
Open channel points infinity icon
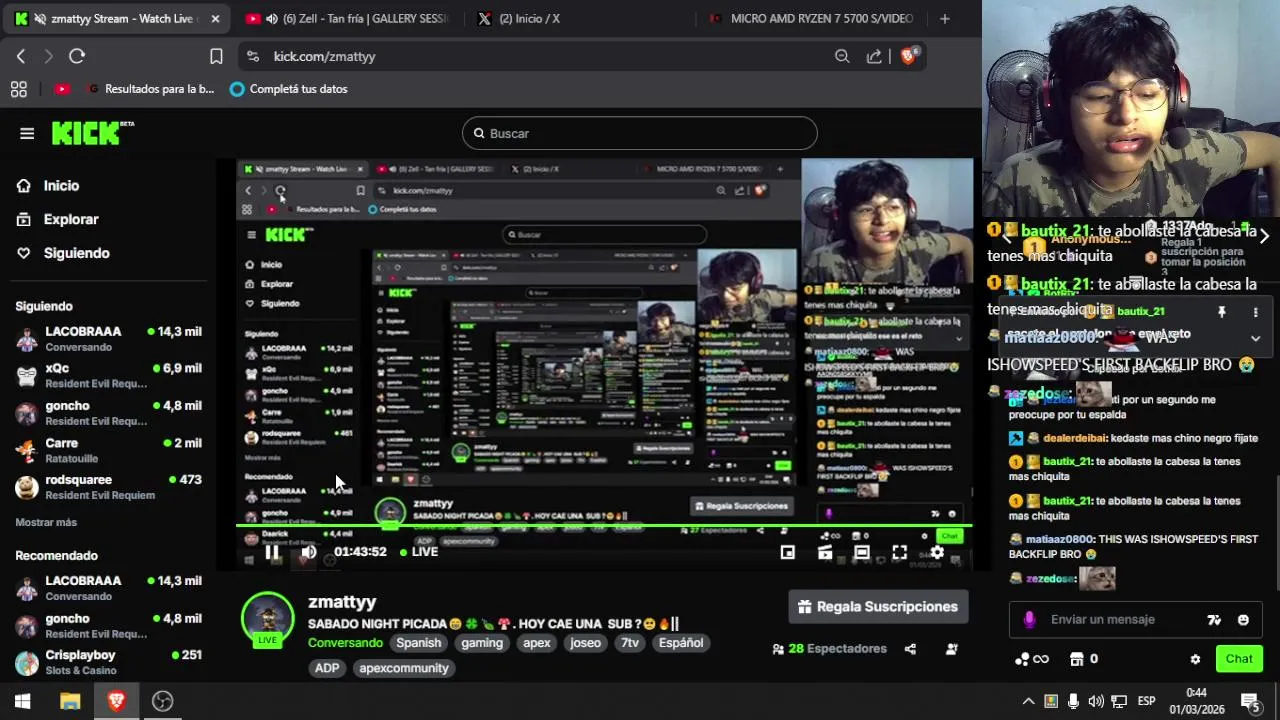click(x=1031, y=659)
